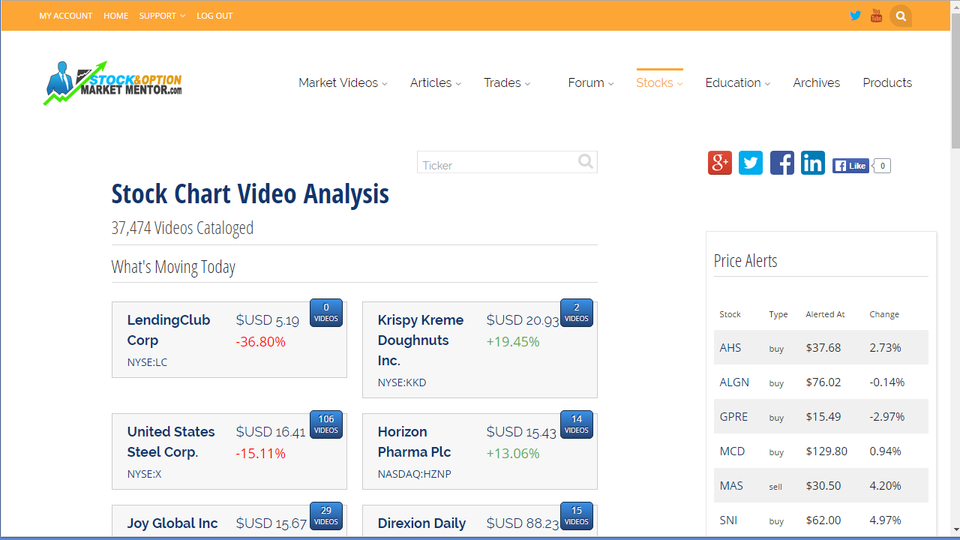This screenshot has height=540, width=960.
Task: Click the Alerted At column header
Action: 825,314
